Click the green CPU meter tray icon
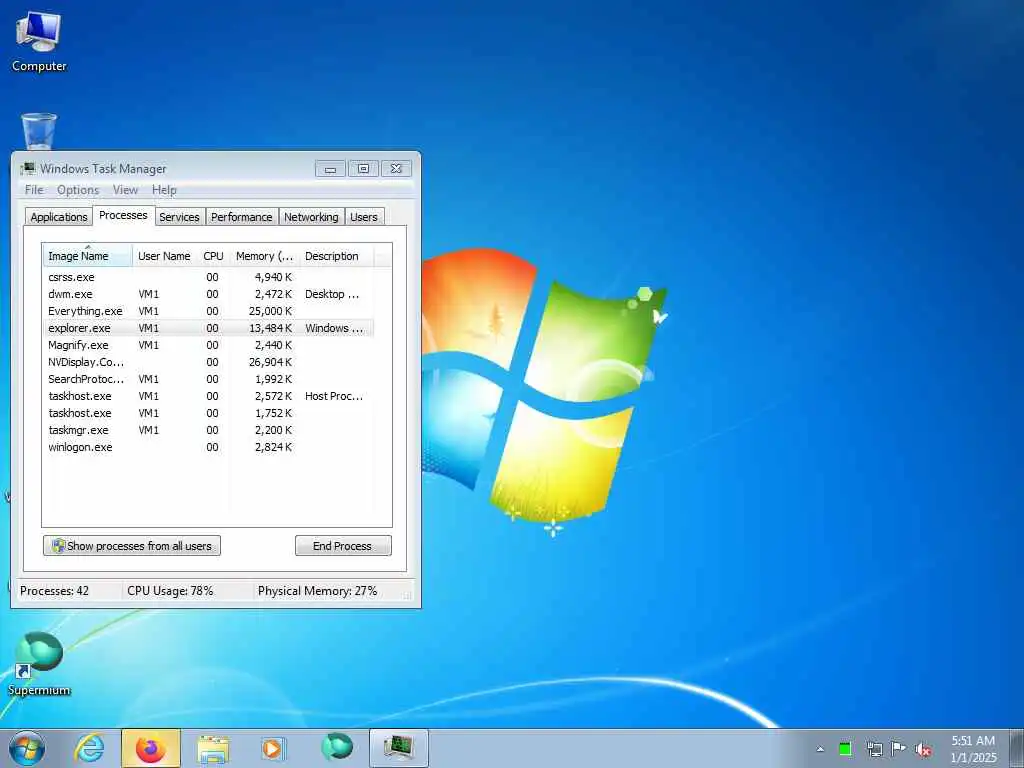 [x=845, y=749]
